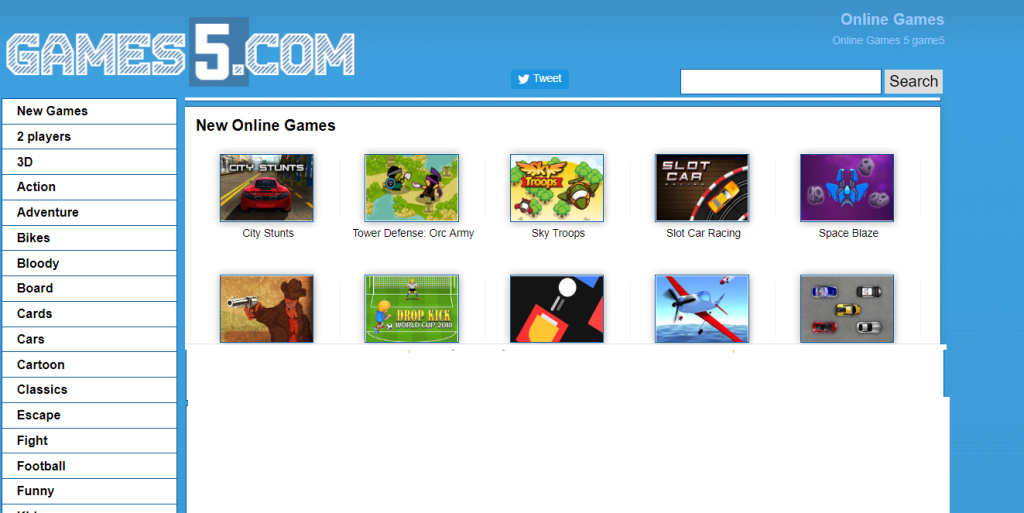Screen dimensions: 1024x513
Task: Select the Football category
Action: coord(89,466)
